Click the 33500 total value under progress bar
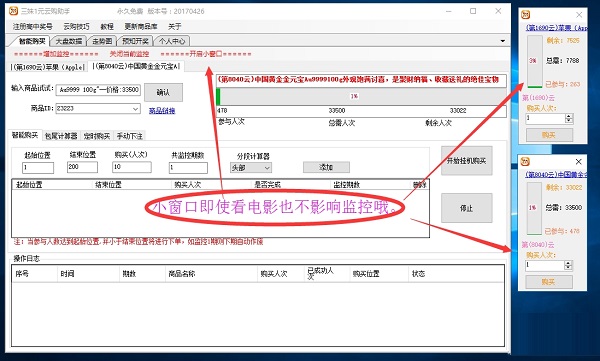The height and width of the screenshot is (361, 600). (337, 111)
